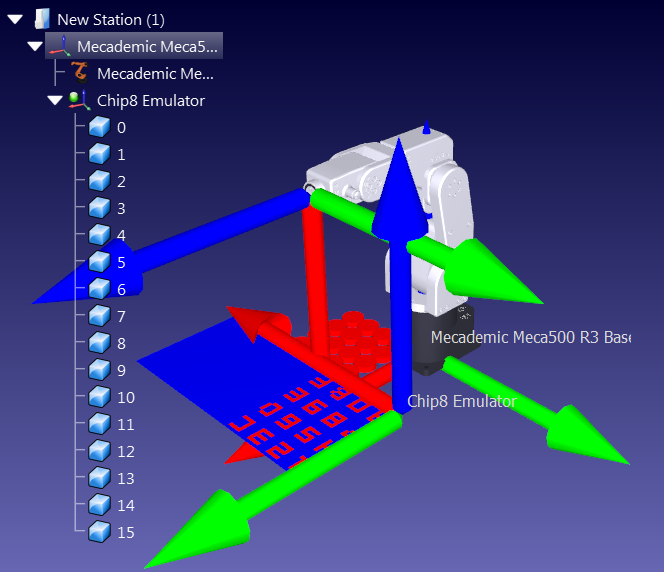Collapse the Chip8 Emulator tree node

tap(54, 100)
